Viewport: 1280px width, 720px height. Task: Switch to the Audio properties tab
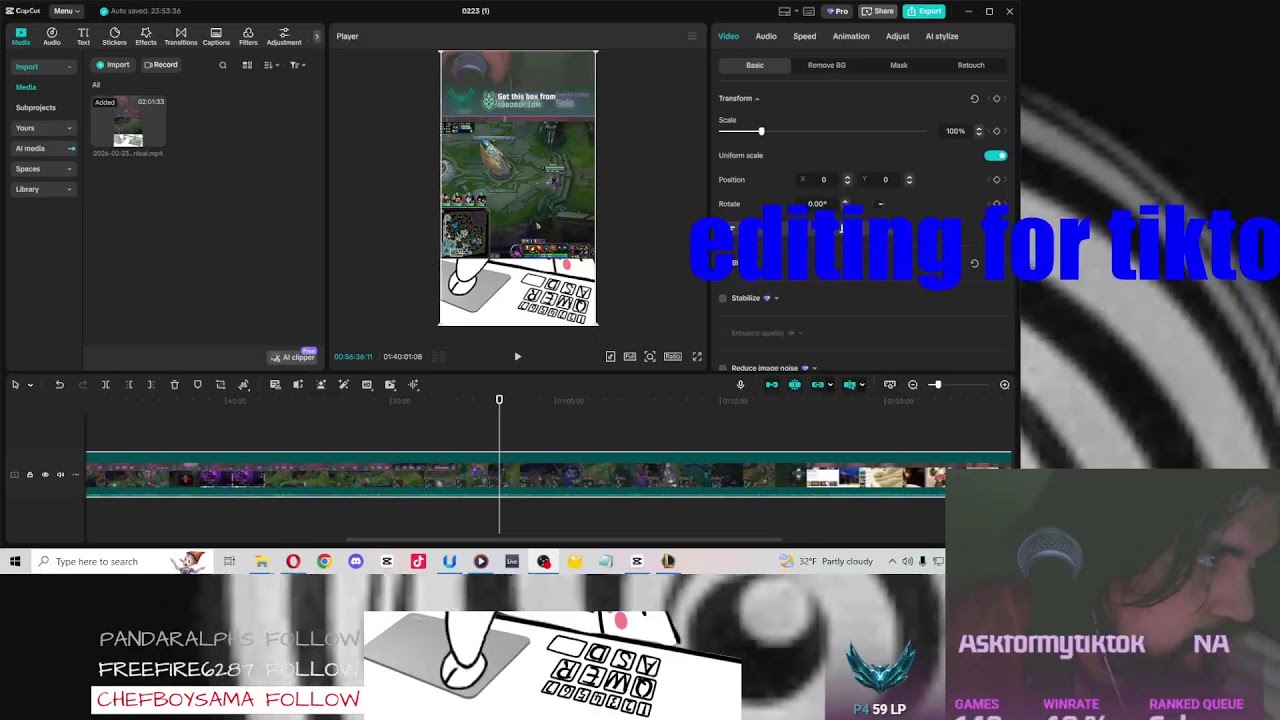click(766, 36)
